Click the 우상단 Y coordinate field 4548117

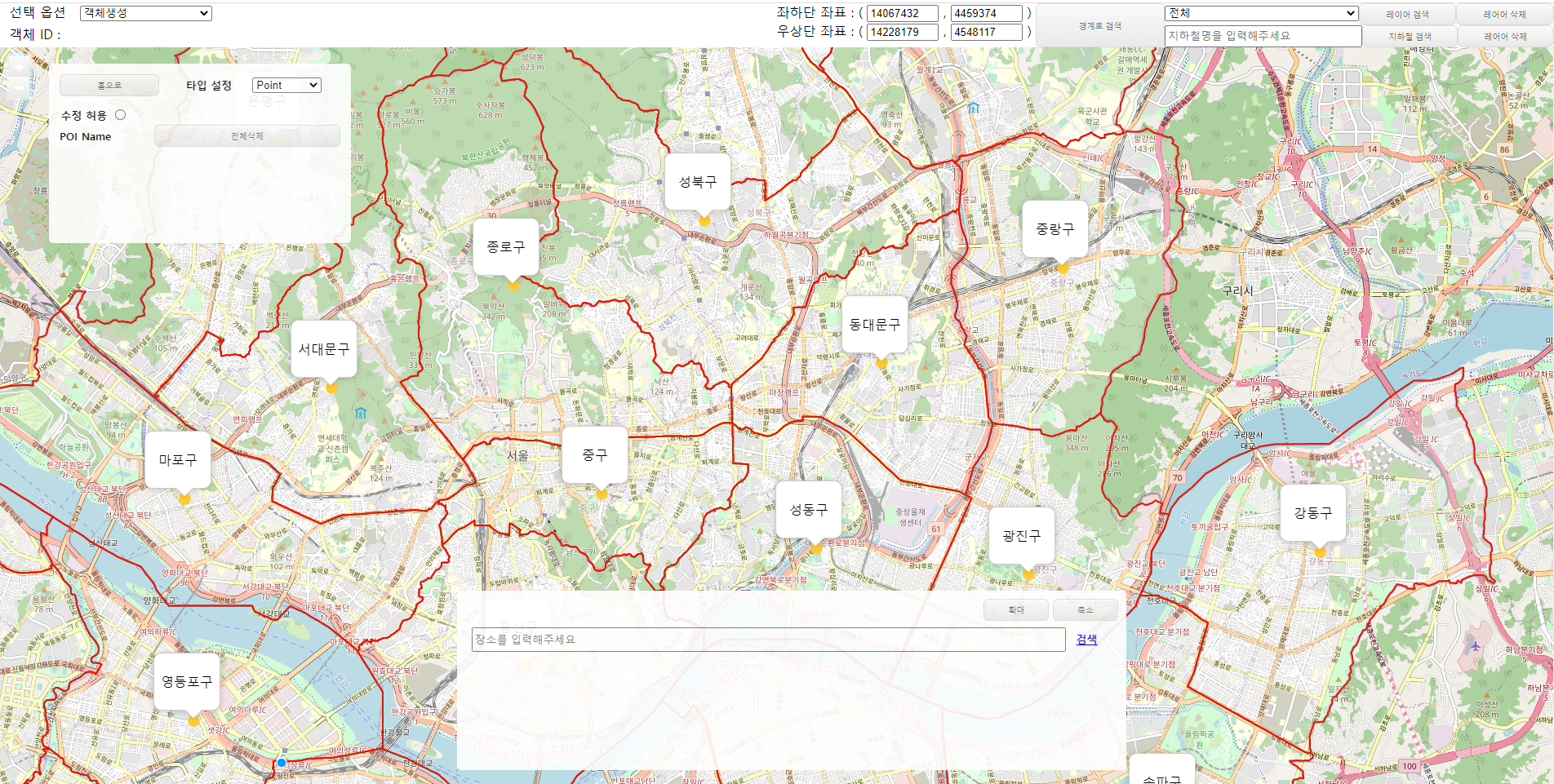[x=987, y=32]
